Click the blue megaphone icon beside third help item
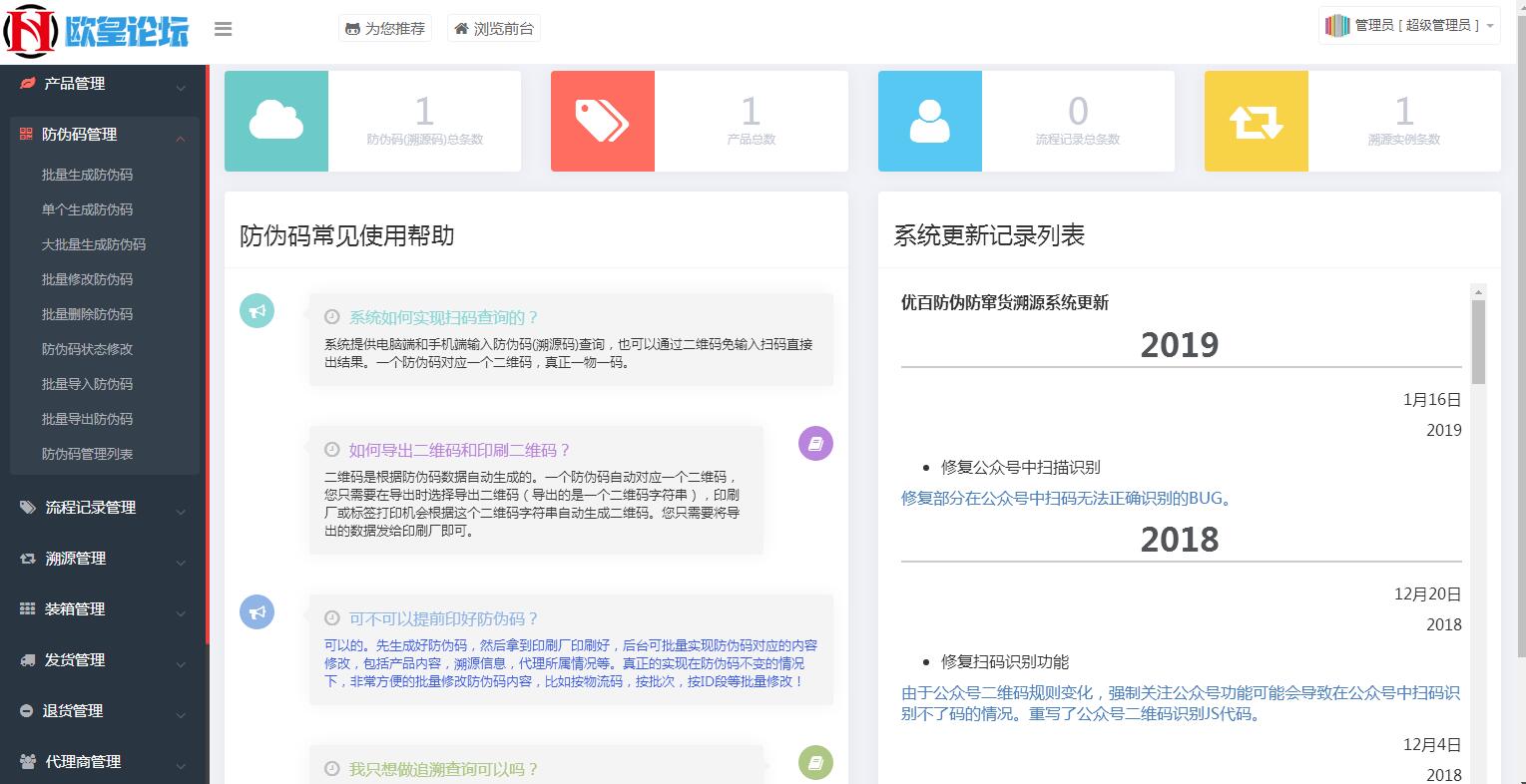 pos(256,611)
